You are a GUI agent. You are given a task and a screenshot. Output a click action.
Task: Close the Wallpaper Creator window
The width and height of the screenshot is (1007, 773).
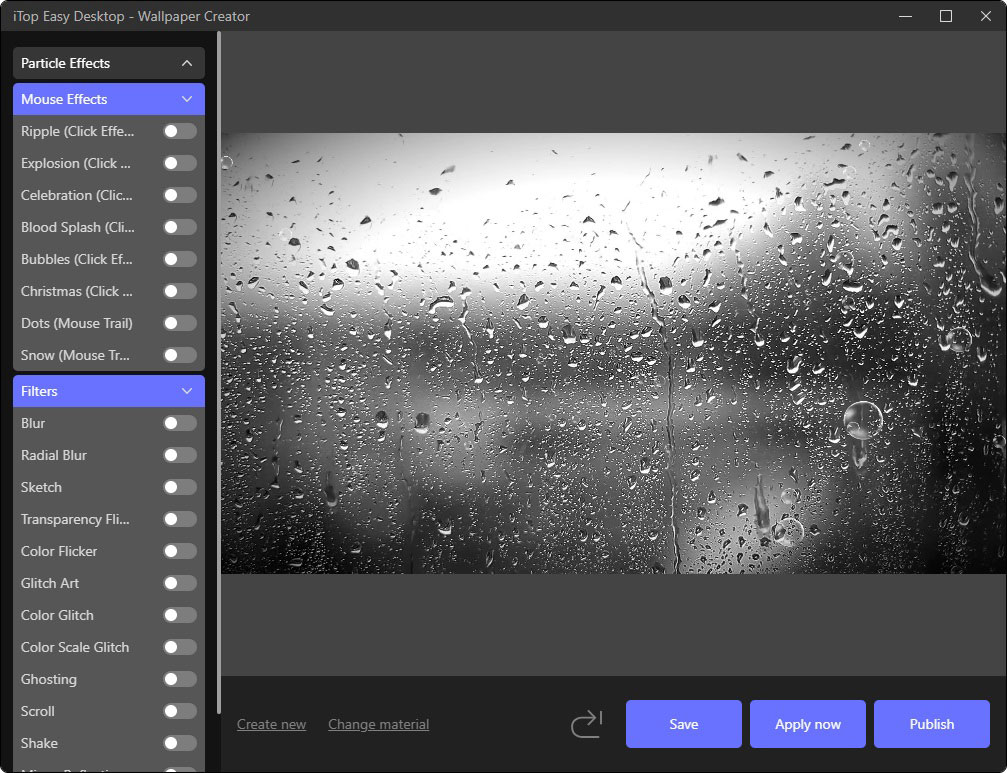click(x=985, y=16)
